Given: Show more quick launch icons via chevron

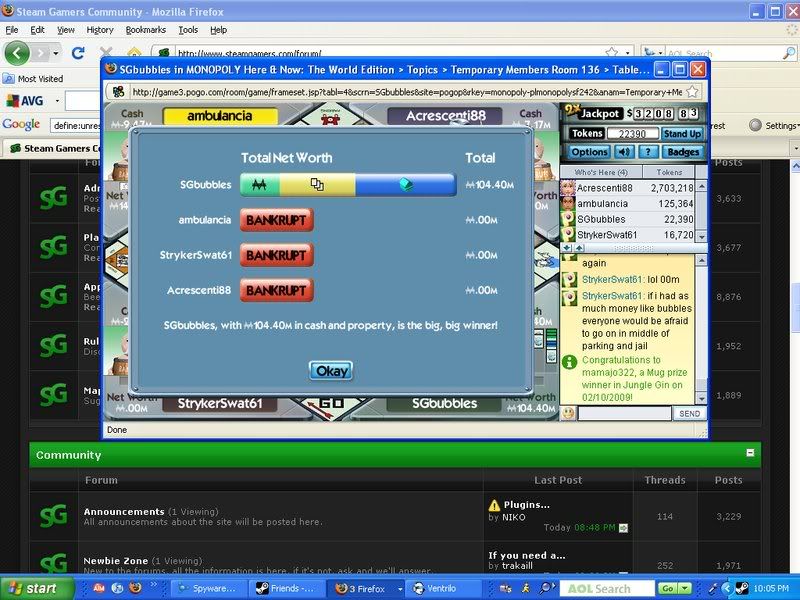Looking at the screenshot, I should 153,585.
